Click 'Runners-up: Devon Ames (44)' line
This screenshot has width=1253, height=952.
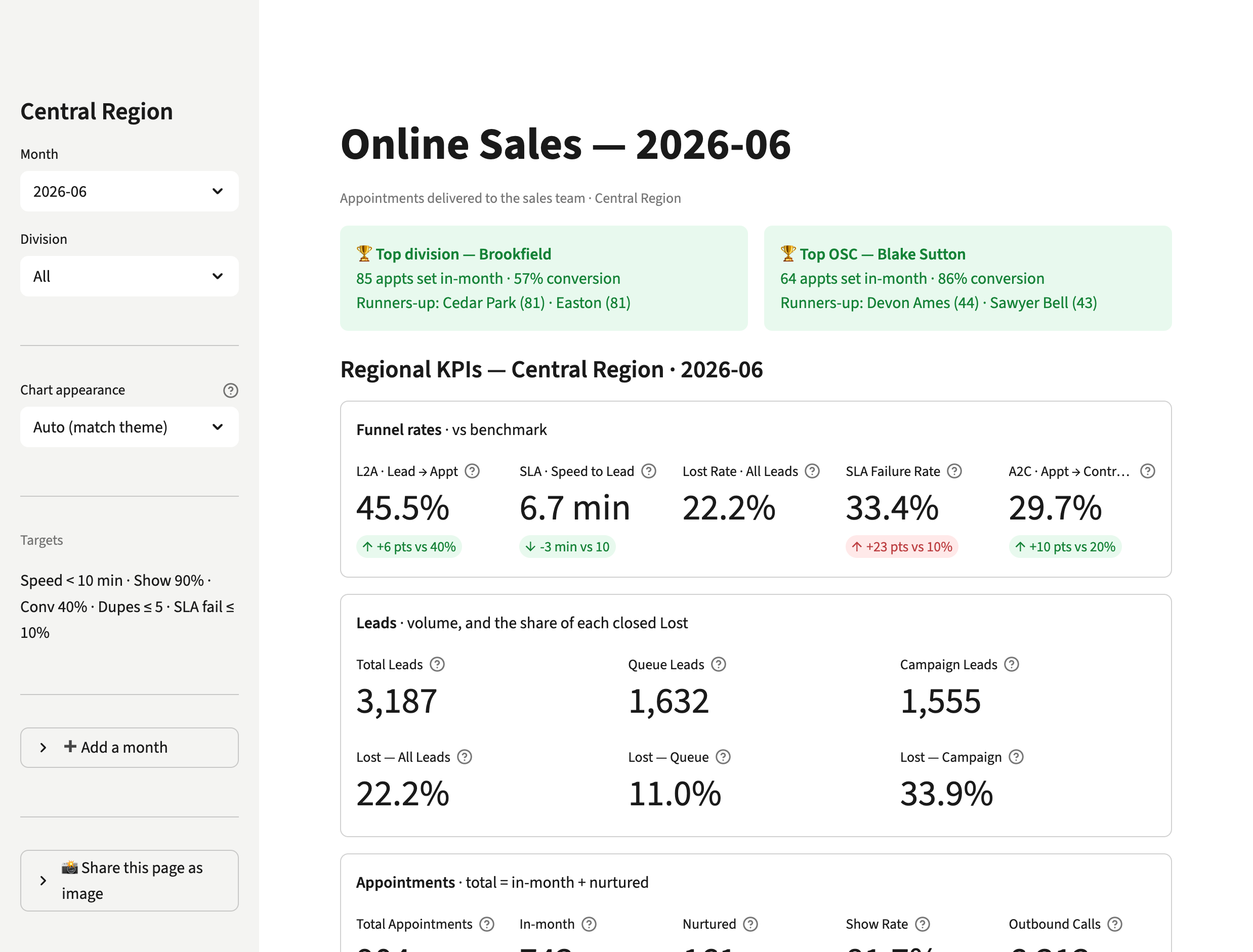click(938, 303)
